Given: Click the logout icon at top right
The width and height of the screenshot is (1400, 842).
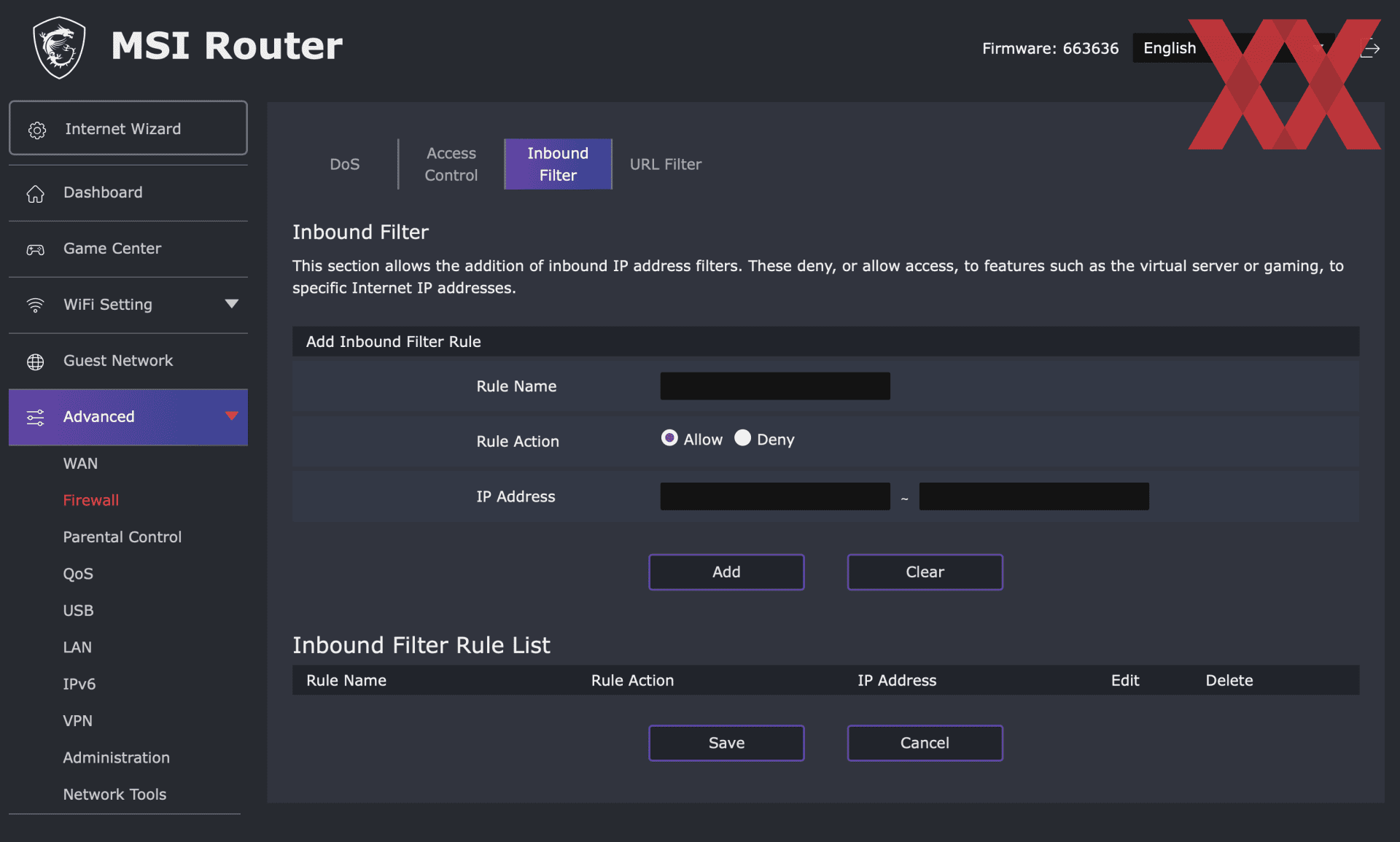Looking at the screenshot, I should point(1370,48).
